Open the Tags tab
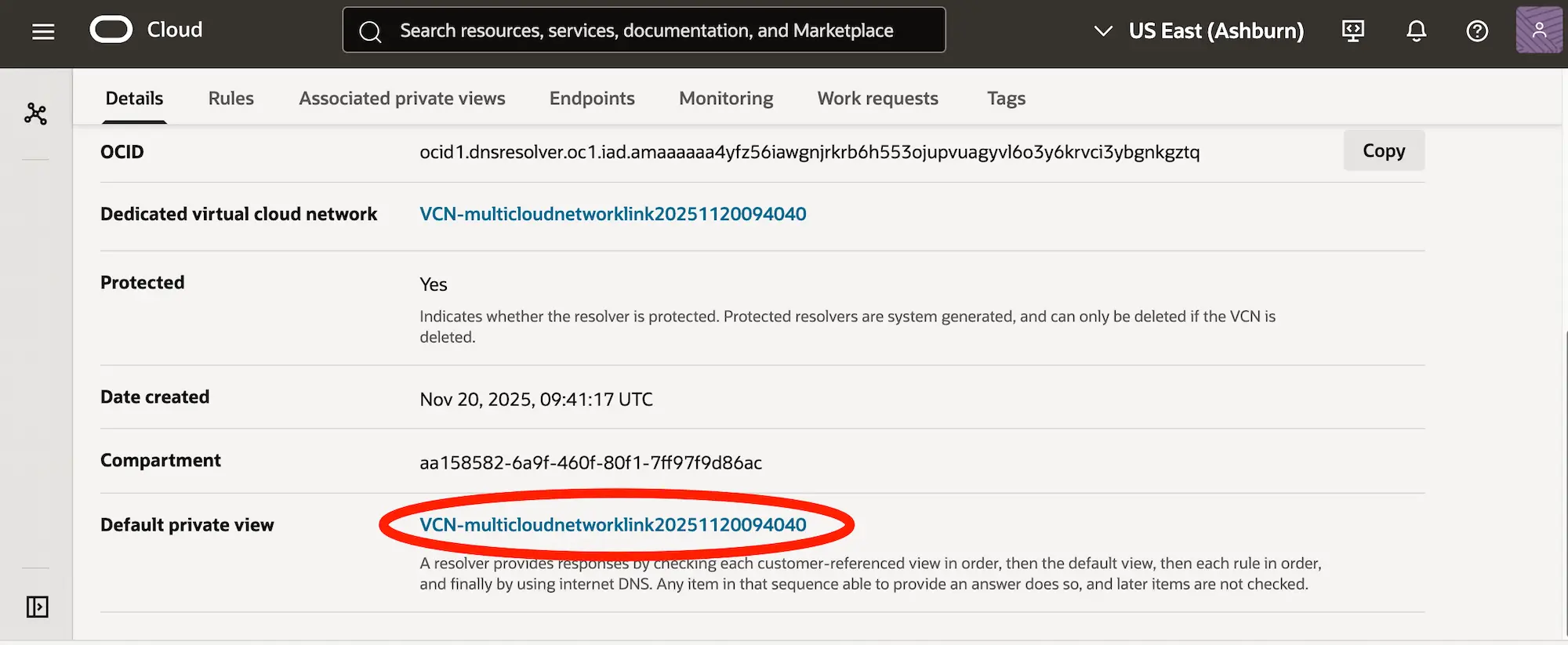1568x645 pixels. click(x=1006, y=99)
